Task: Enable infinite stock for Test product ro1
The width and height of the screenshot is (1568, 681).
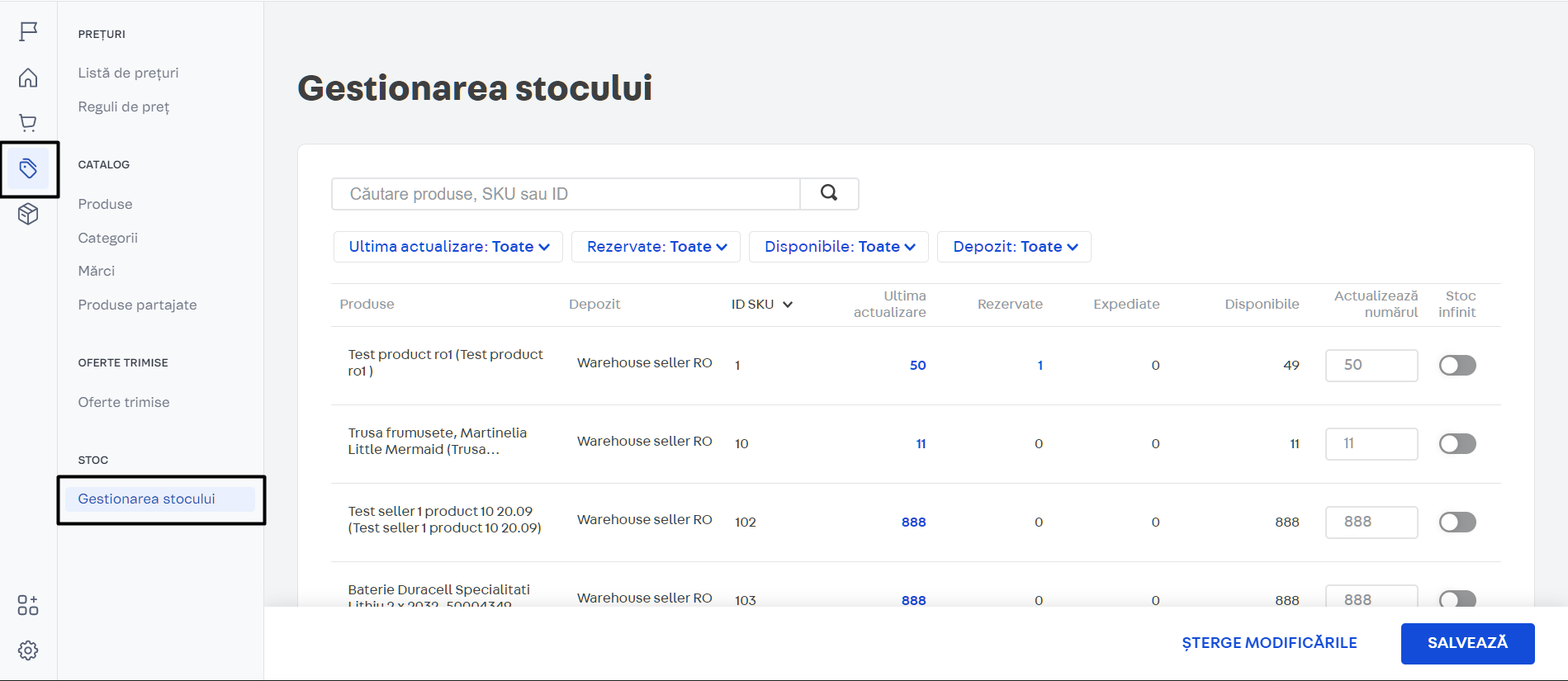Action: pyautogui.click(x=1457, y=365)
